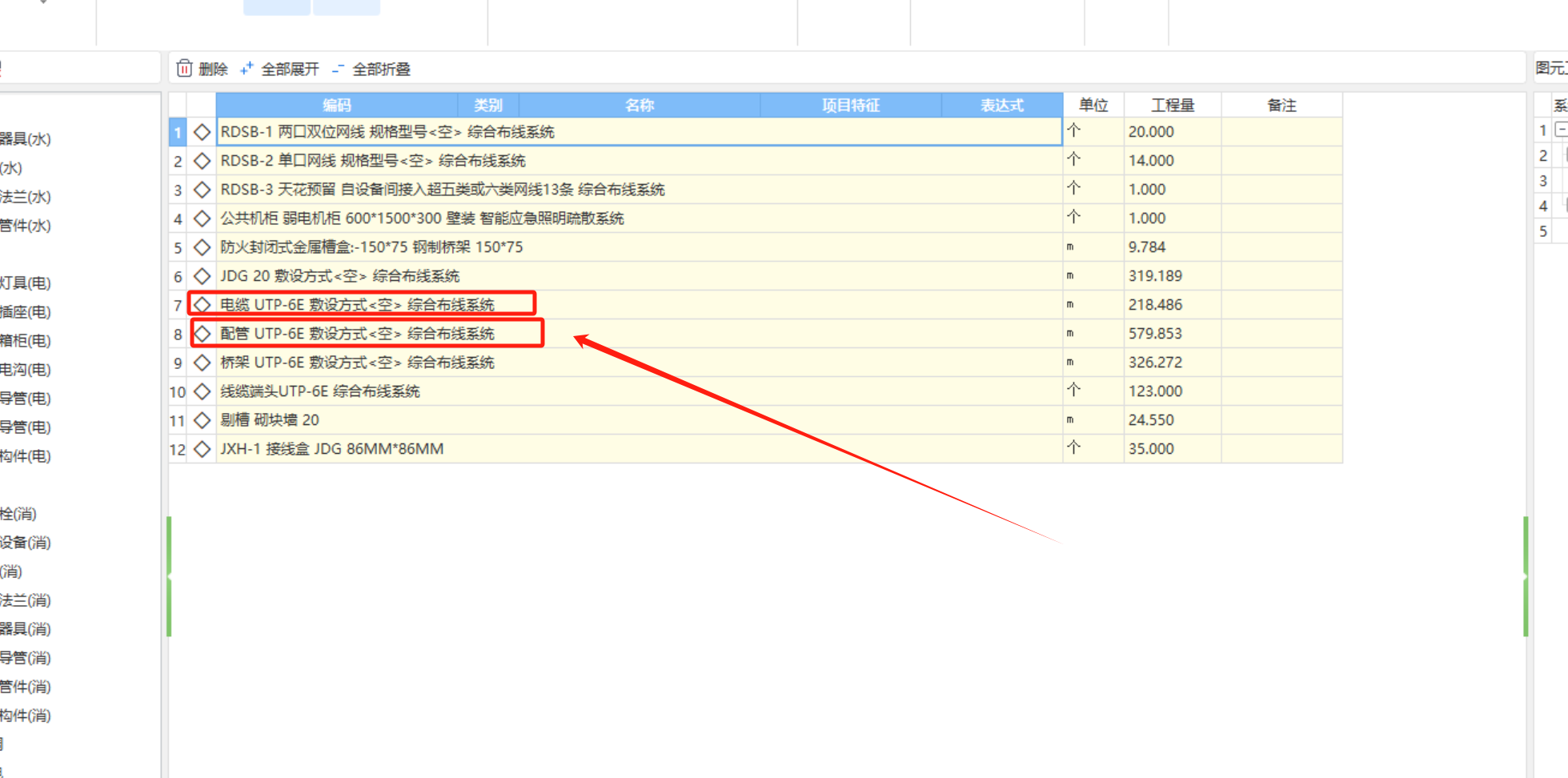Click 全部展开 expand-all button

tap(279, 69)
